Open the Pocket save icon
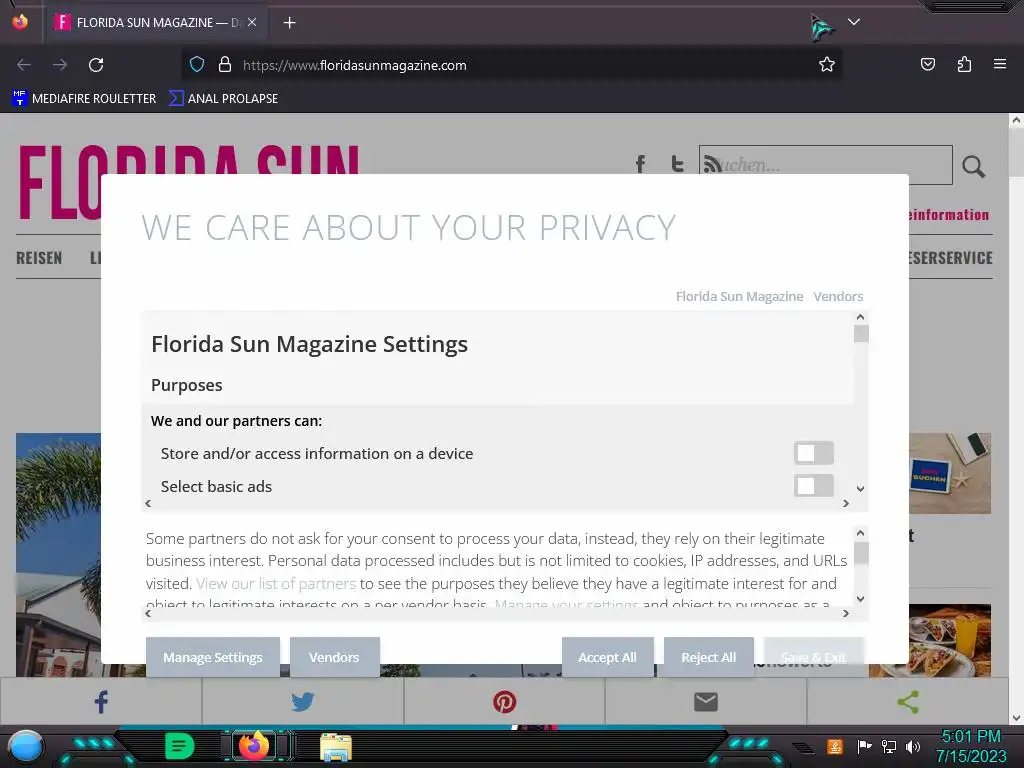The width and height of the screenshot is (1024, 768). coord(927,64)
